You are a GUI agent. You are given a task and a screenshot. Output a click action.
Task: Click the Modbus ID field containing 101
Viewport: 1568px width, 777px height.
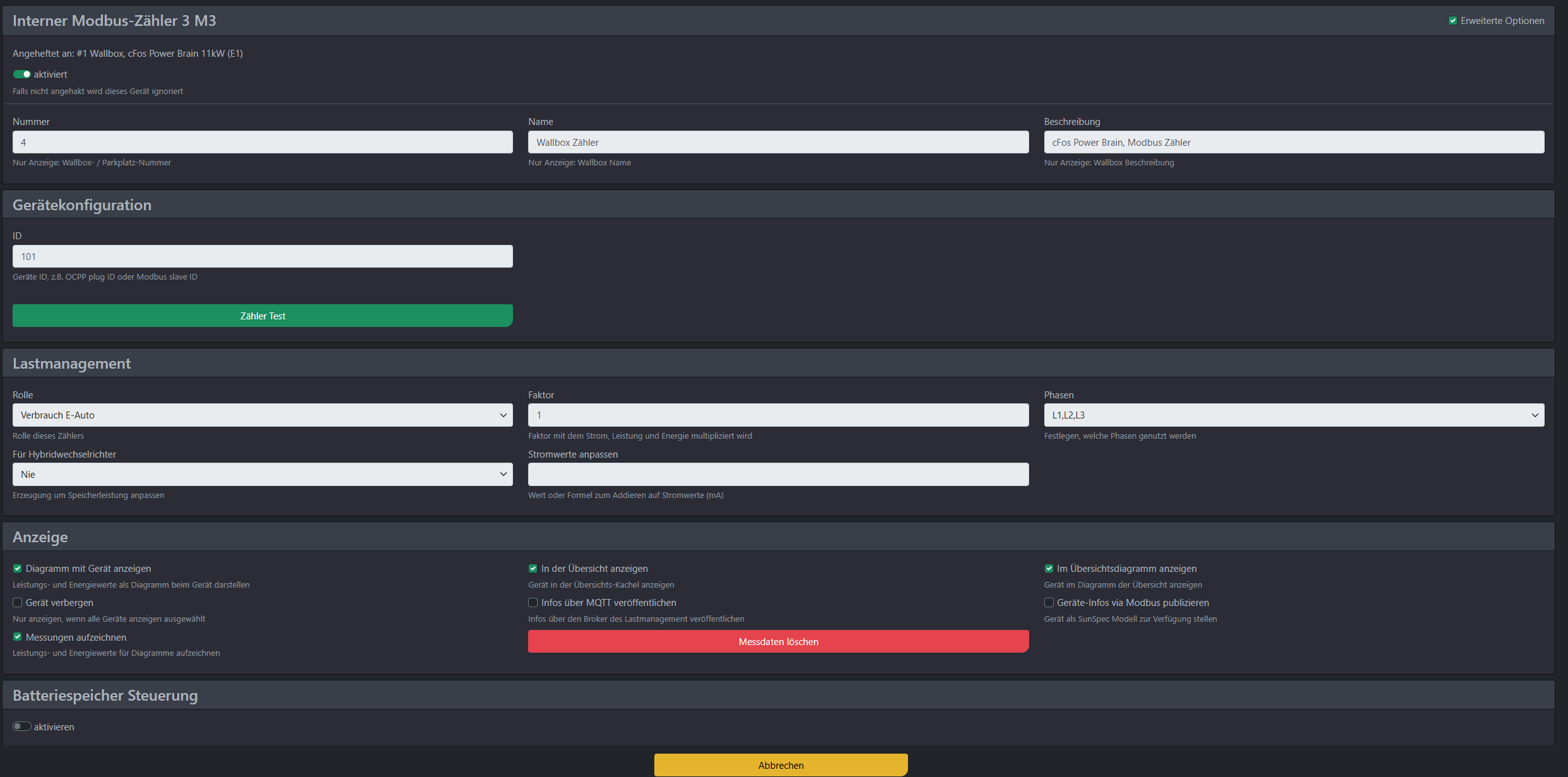(262, 256)
